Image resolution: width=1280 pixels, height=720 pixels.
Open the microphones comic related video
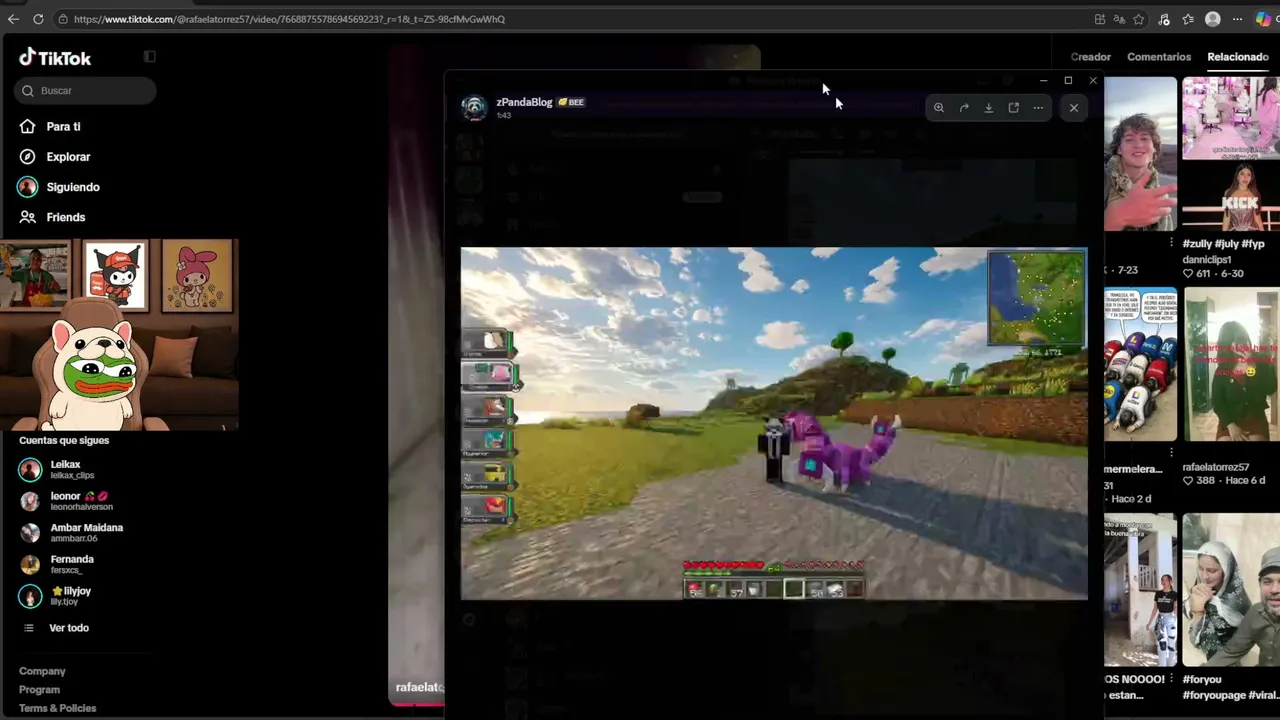1141,365
